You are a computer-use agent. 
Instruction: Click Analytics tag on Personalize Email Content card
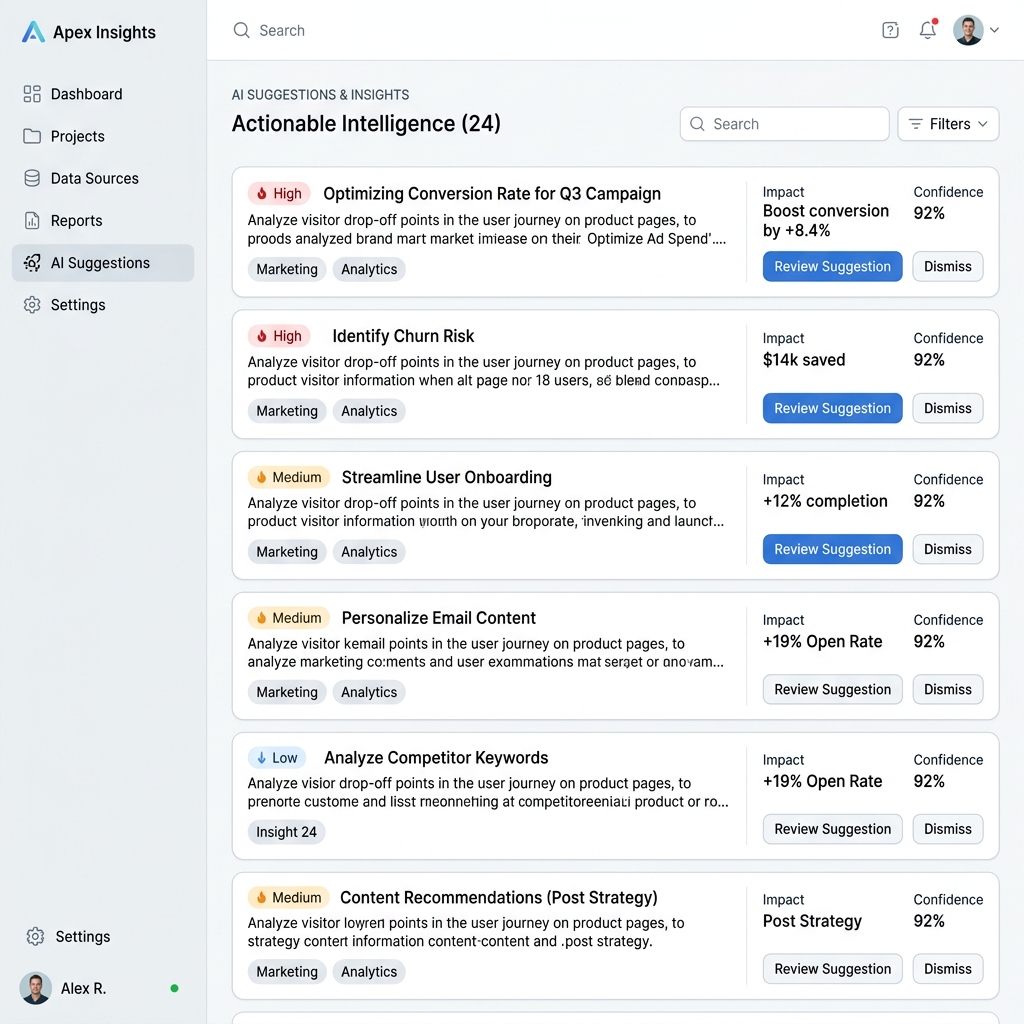point(369,692)
